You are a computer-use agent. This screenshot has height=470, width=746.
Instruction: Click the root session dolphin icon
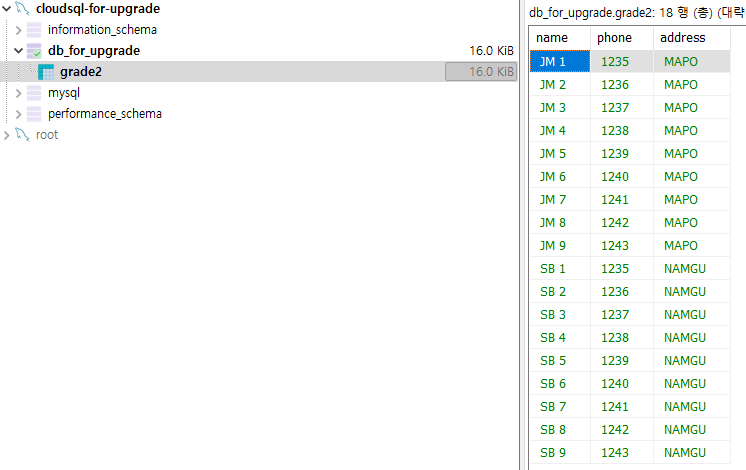22,135
